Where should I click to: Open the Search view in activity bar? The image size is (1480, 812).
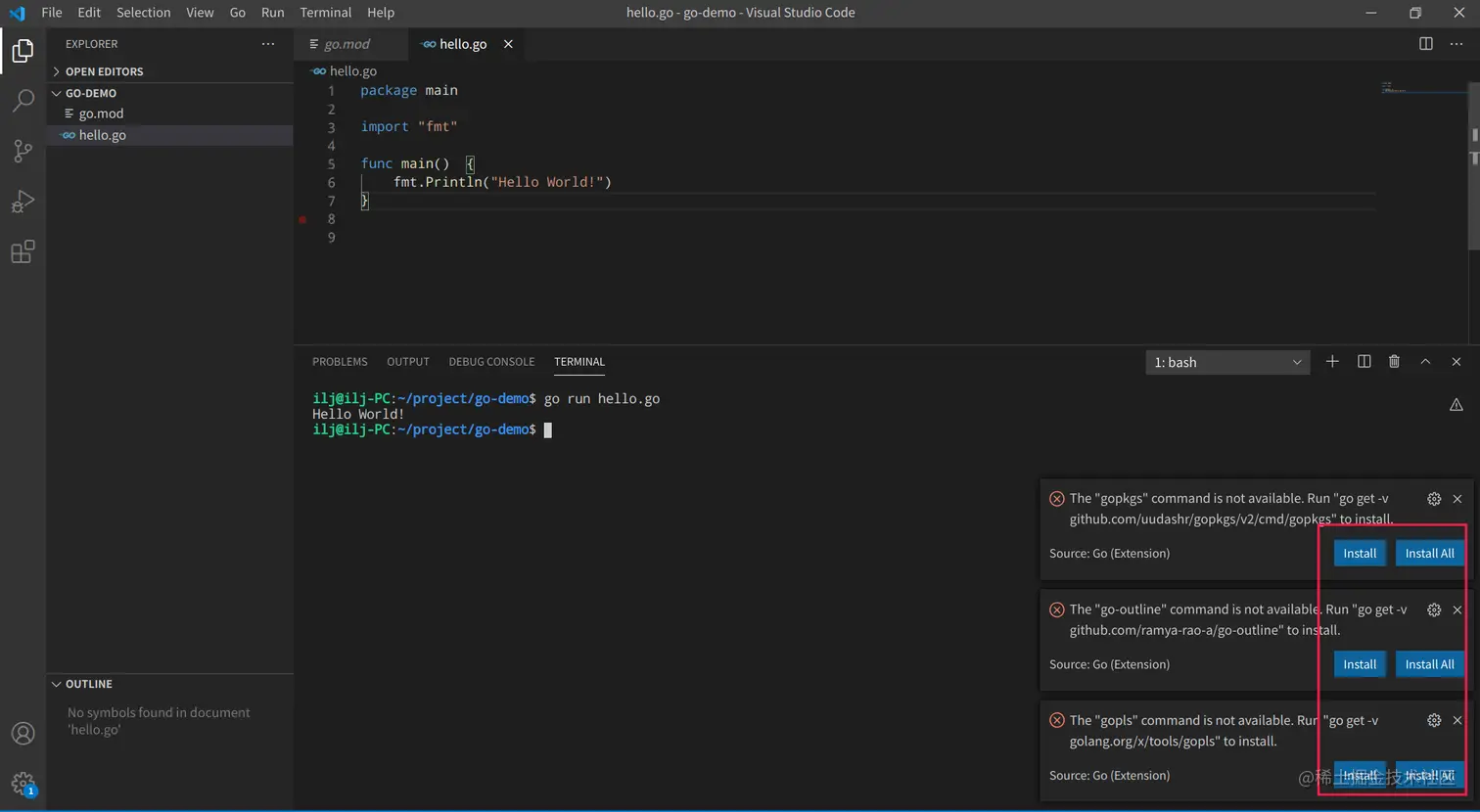click(23, 101)
